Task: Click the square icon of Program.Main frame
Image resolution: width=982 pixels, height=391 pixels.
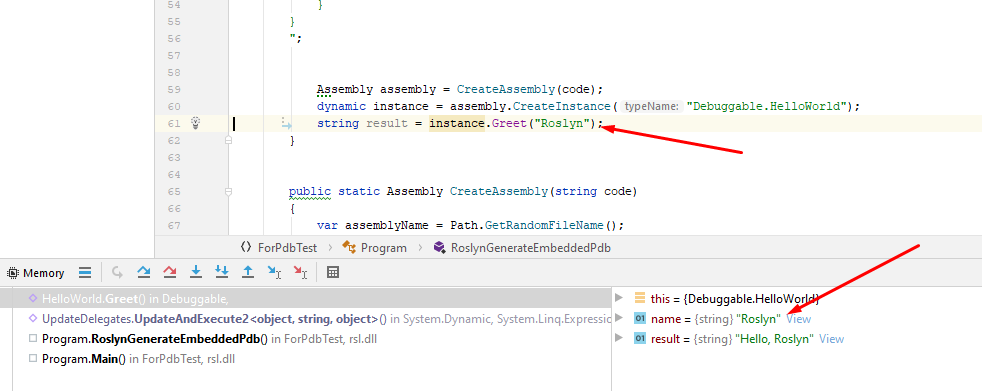Action: [33, 359]
